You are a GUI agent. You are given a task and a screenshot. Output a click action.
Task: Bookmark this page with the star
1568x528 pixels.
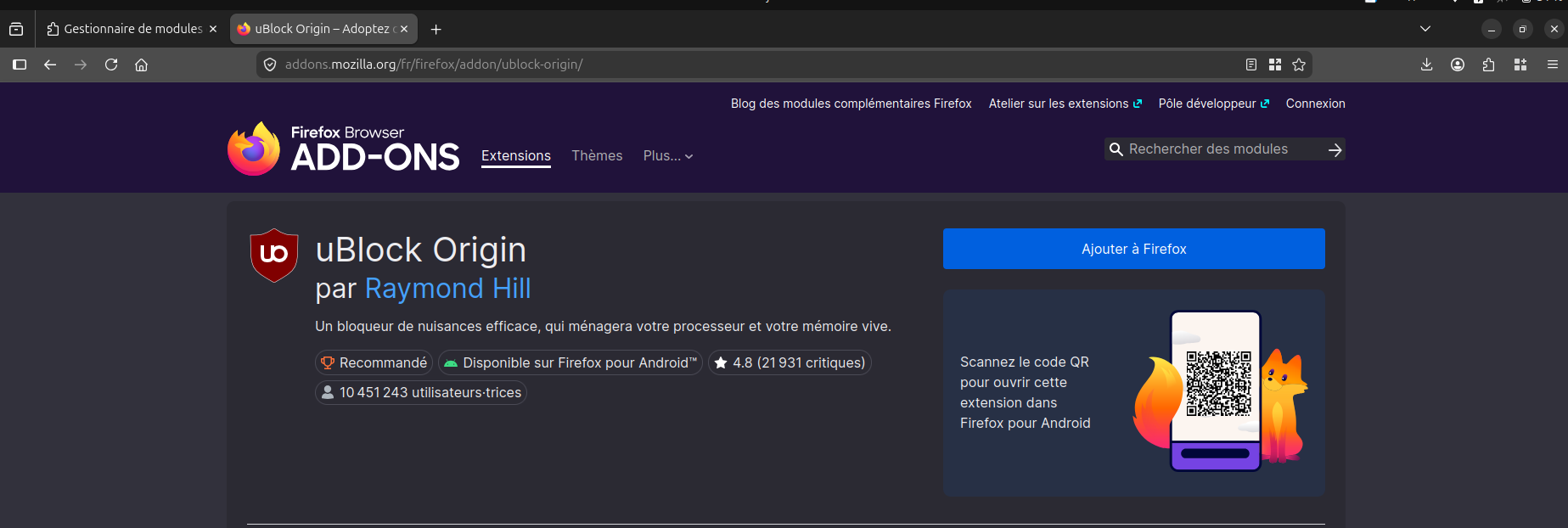[1299, 65]
